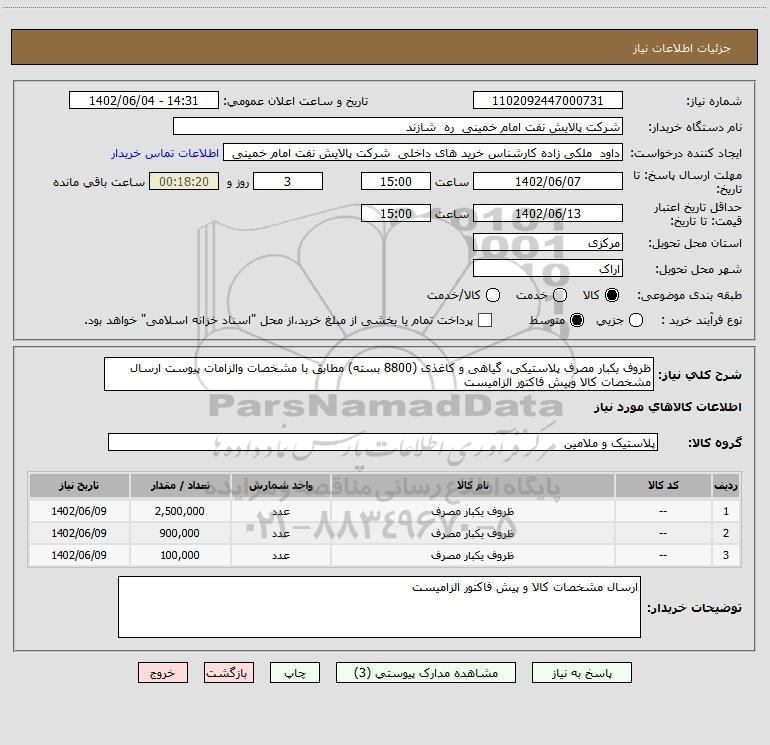Open اطلاعات تماس خریدار link
Screen dimensions: 770x745
pos(165,153)
